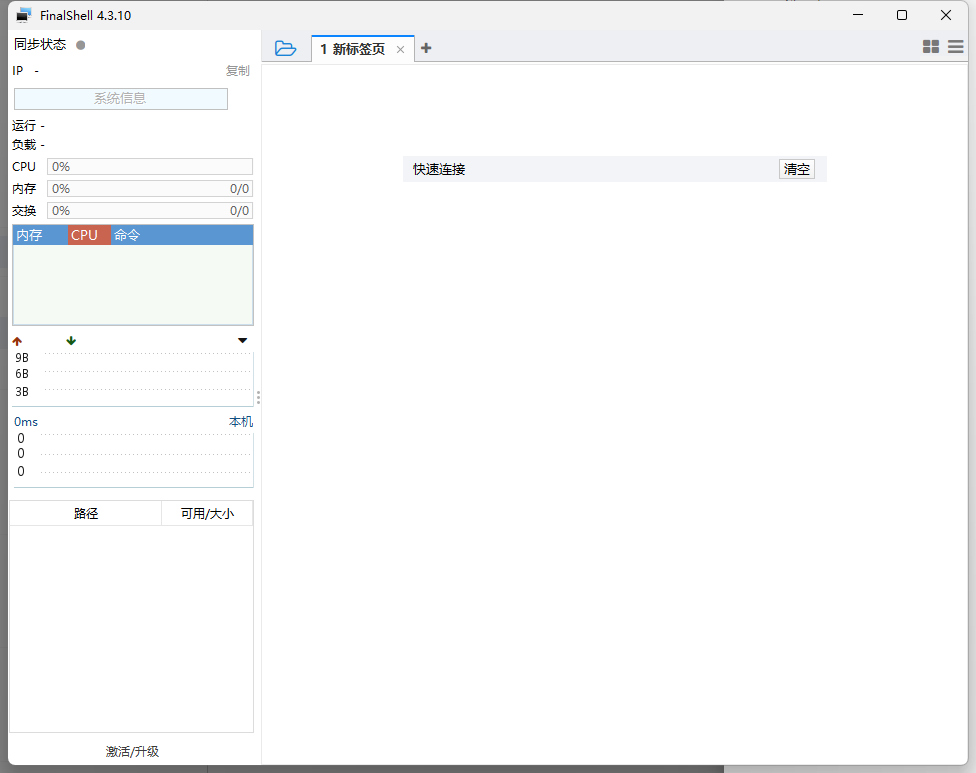Click the 路径 column header

click(x=86, y=514)
